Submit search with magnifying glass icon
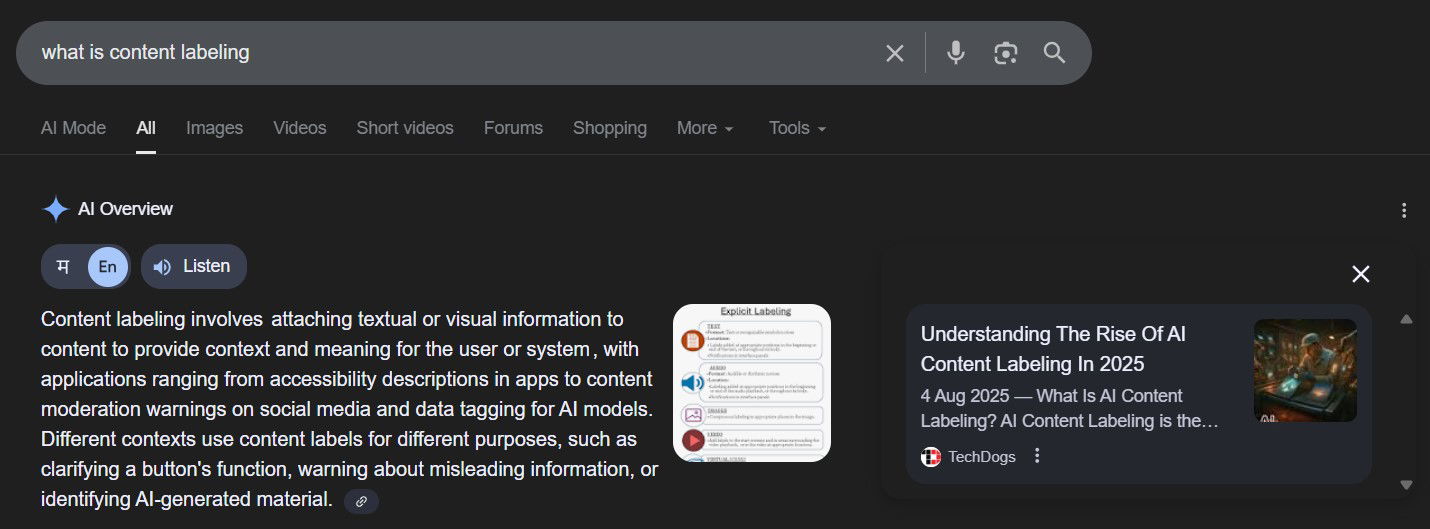 [1054, 53]
